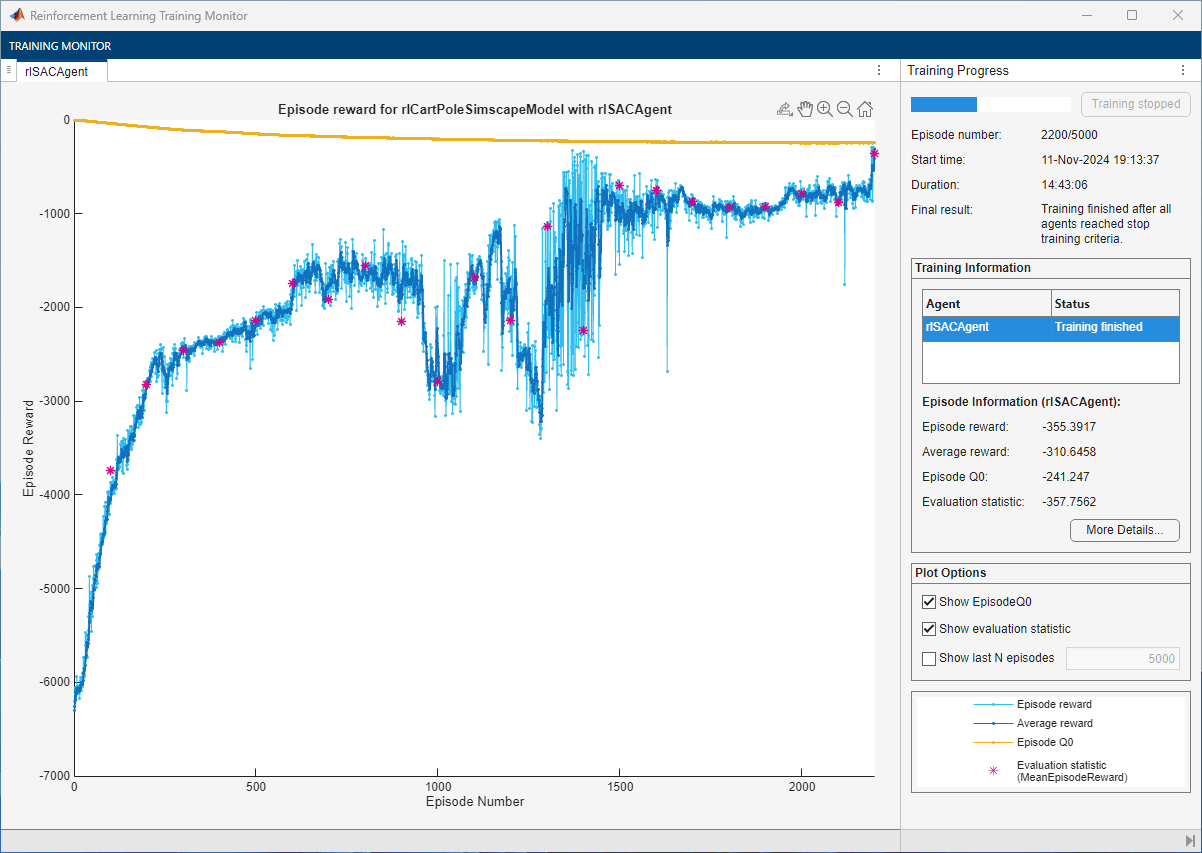Viewport: 1202px width, 853px height.
Task: Click the More Details button
Action: 1124,530
